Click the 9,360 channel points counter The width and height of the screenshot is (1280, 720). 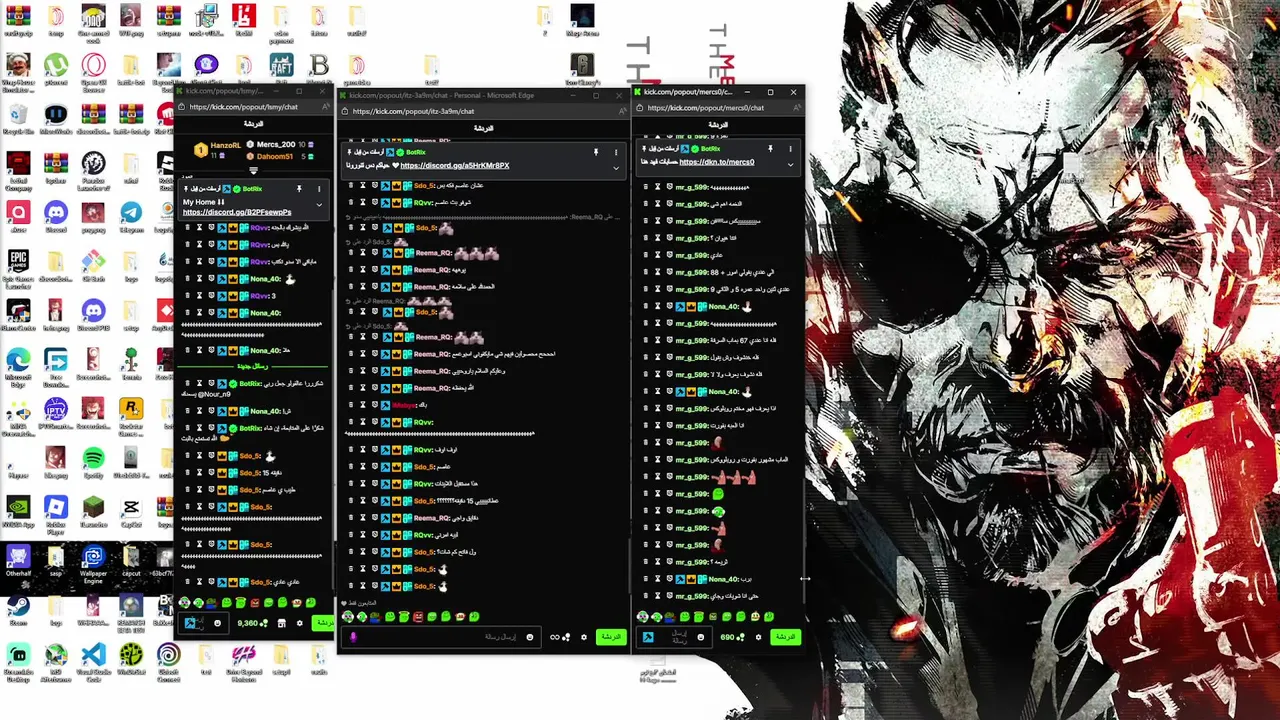pyautogui.click(x=252, y=623)
